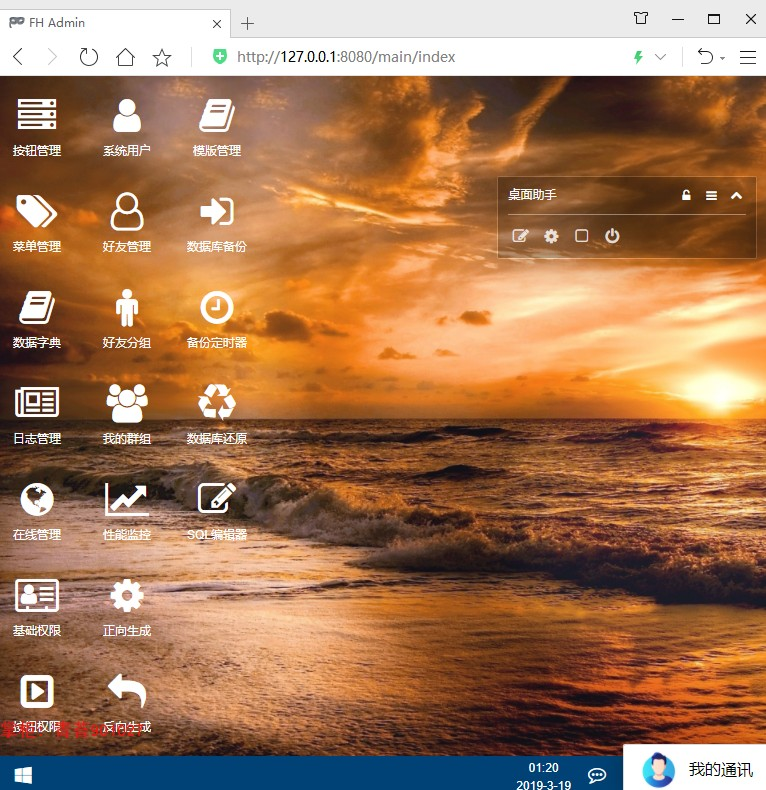Click the undo-close-tab arrow button

tap(705, 56)
